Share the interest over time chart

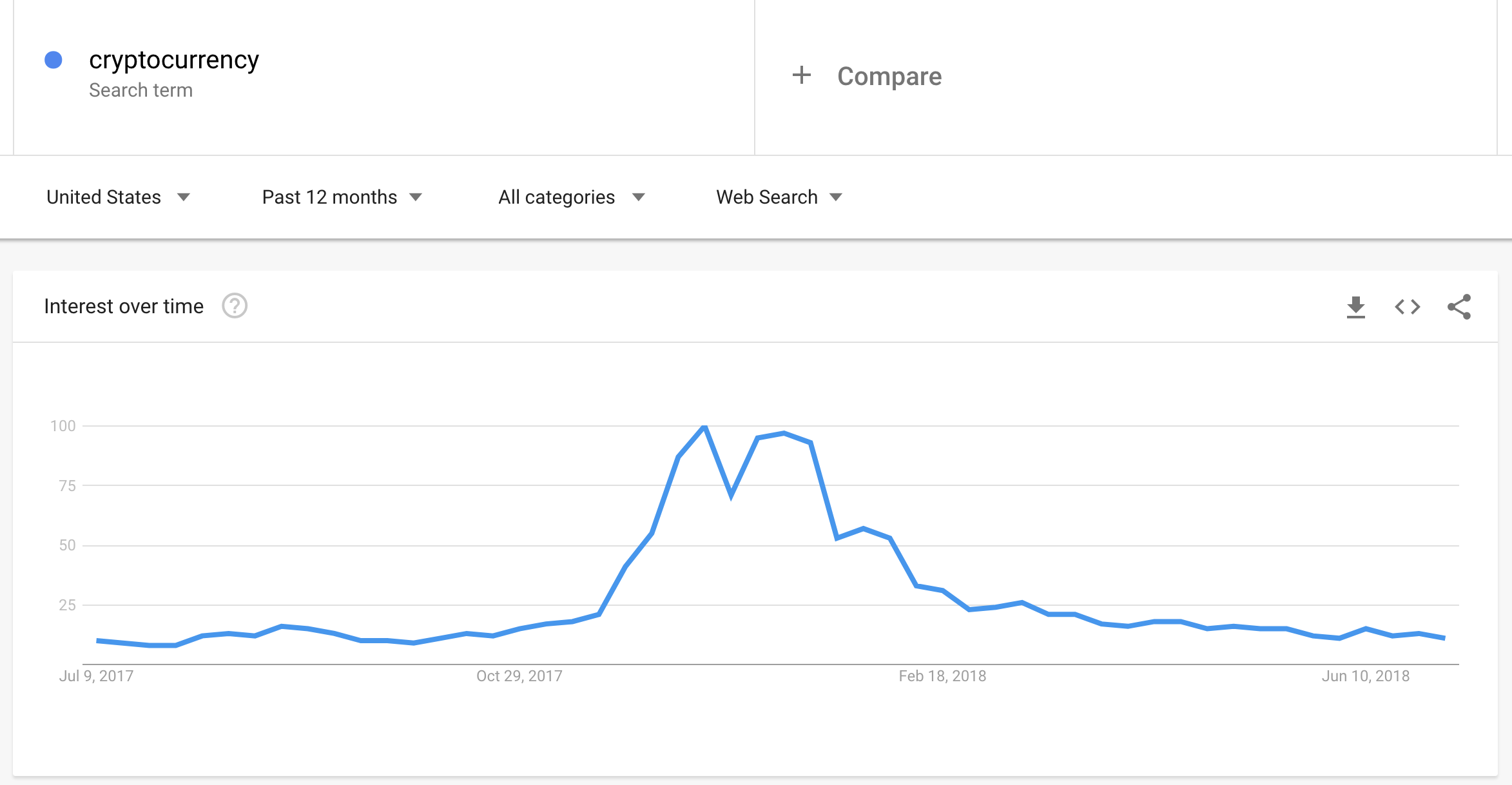click(x=1459, y=307)
